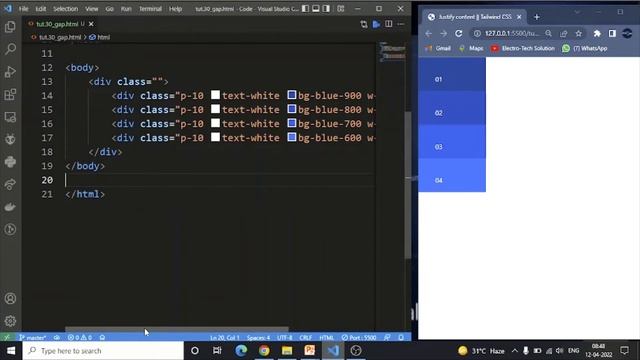Viewport: 640px width, 360px height.
Task: Bookmark this page with star icon
Action: (x=579, y=33)
